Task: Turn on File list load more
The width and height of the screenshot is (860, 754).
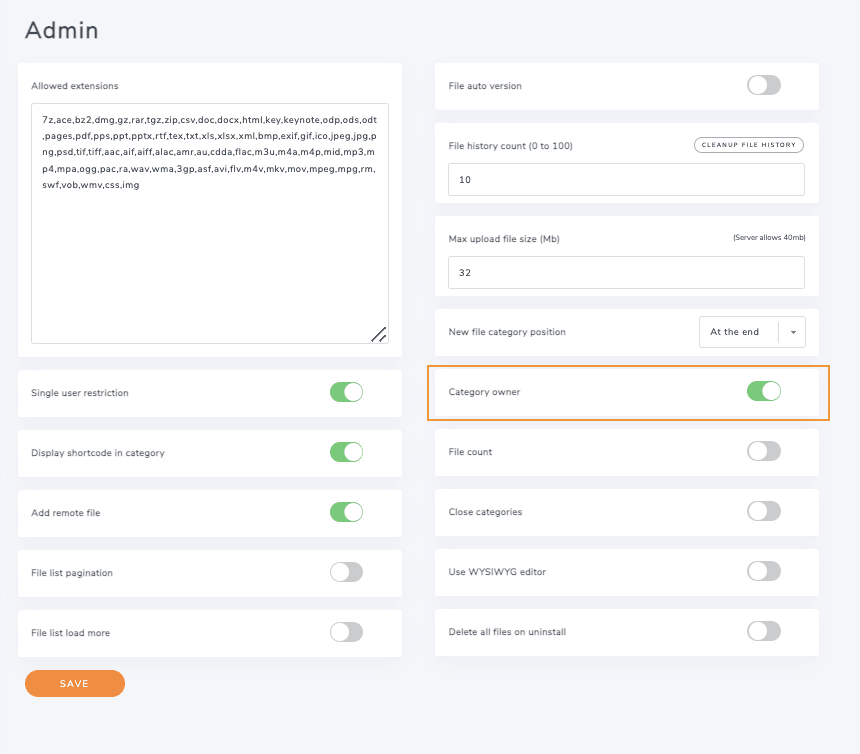Action: point(346,632)
